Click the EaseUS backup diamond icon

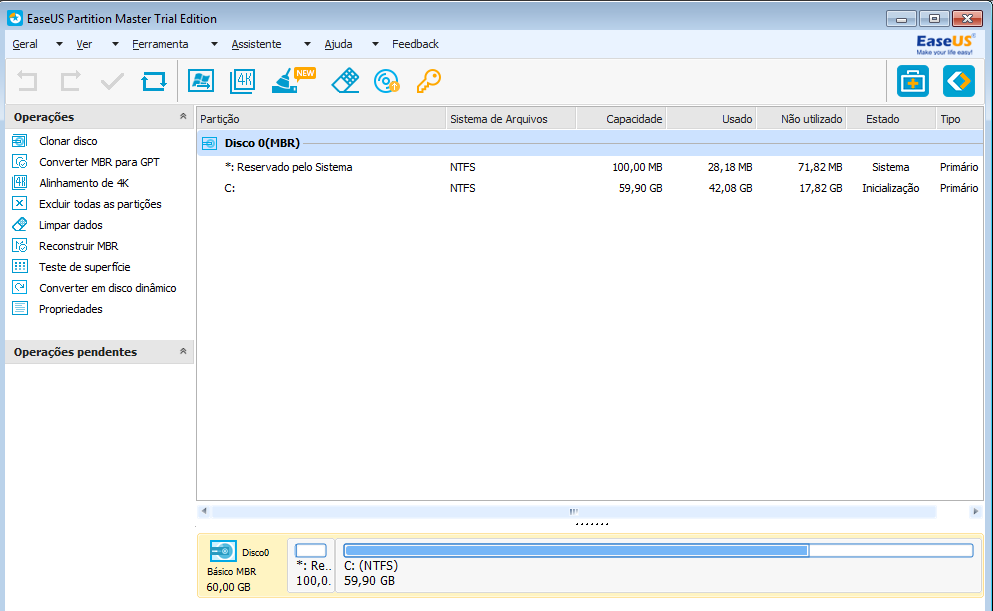tap(959, 81)
